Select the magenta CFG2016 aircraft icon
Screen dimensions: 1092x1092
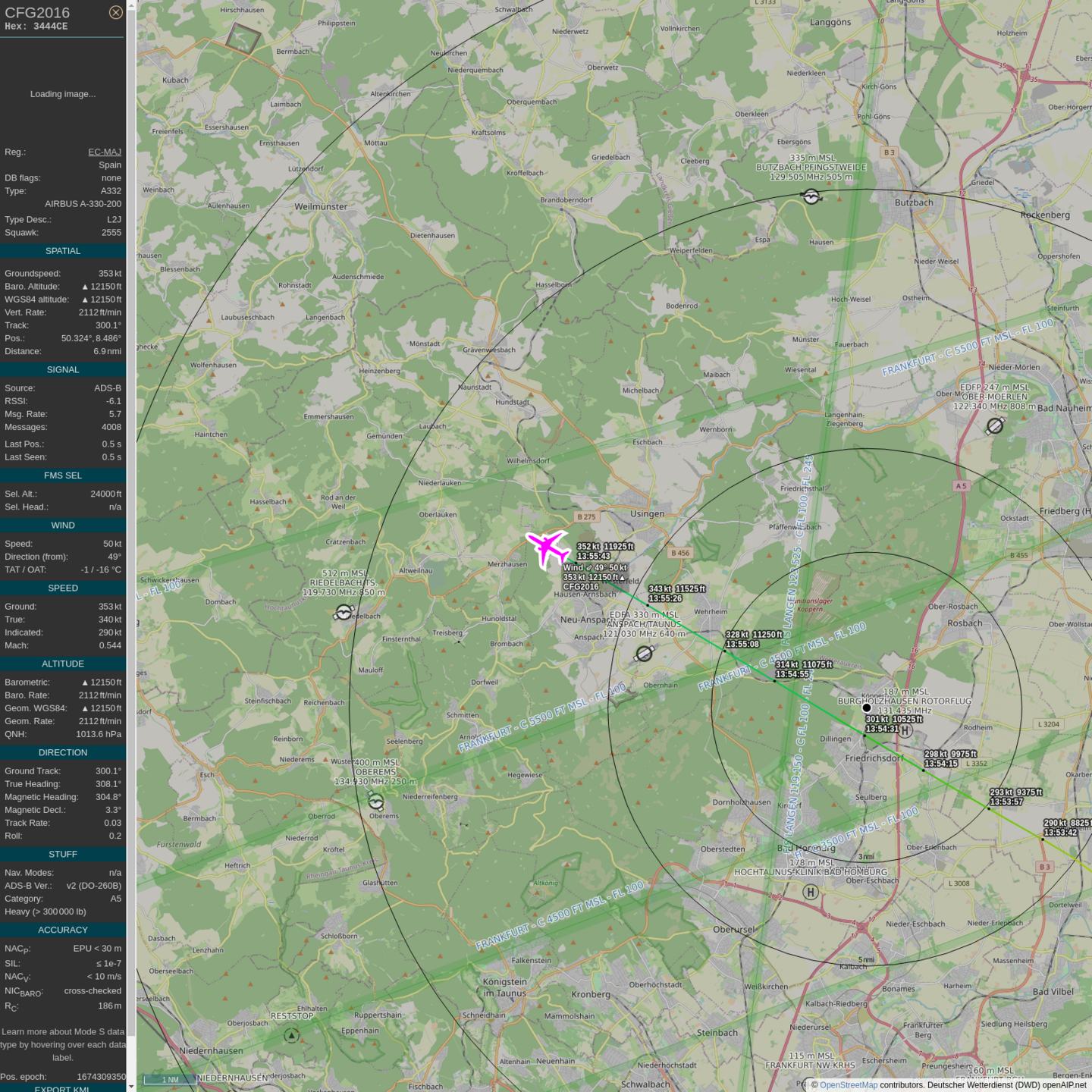[548, 548]
